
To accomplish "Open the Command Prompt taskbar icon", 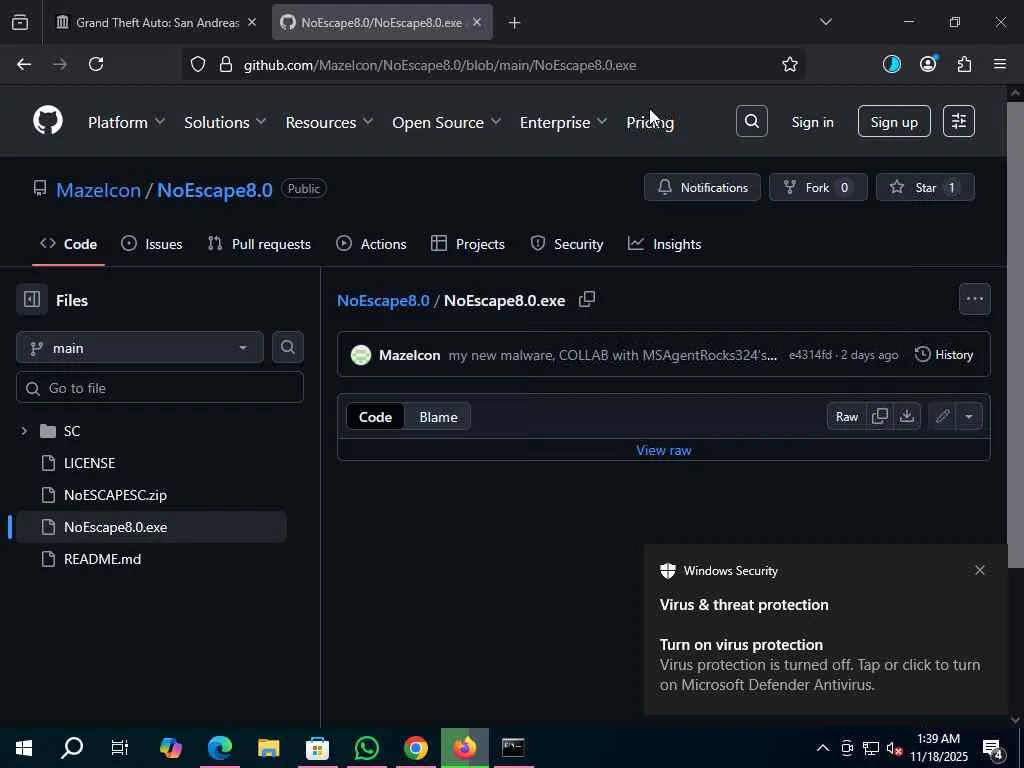I will pos(513,748).
